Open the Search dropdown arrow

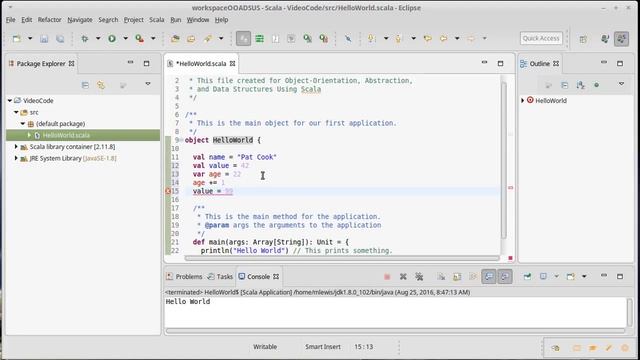click(x=221, y=39)
